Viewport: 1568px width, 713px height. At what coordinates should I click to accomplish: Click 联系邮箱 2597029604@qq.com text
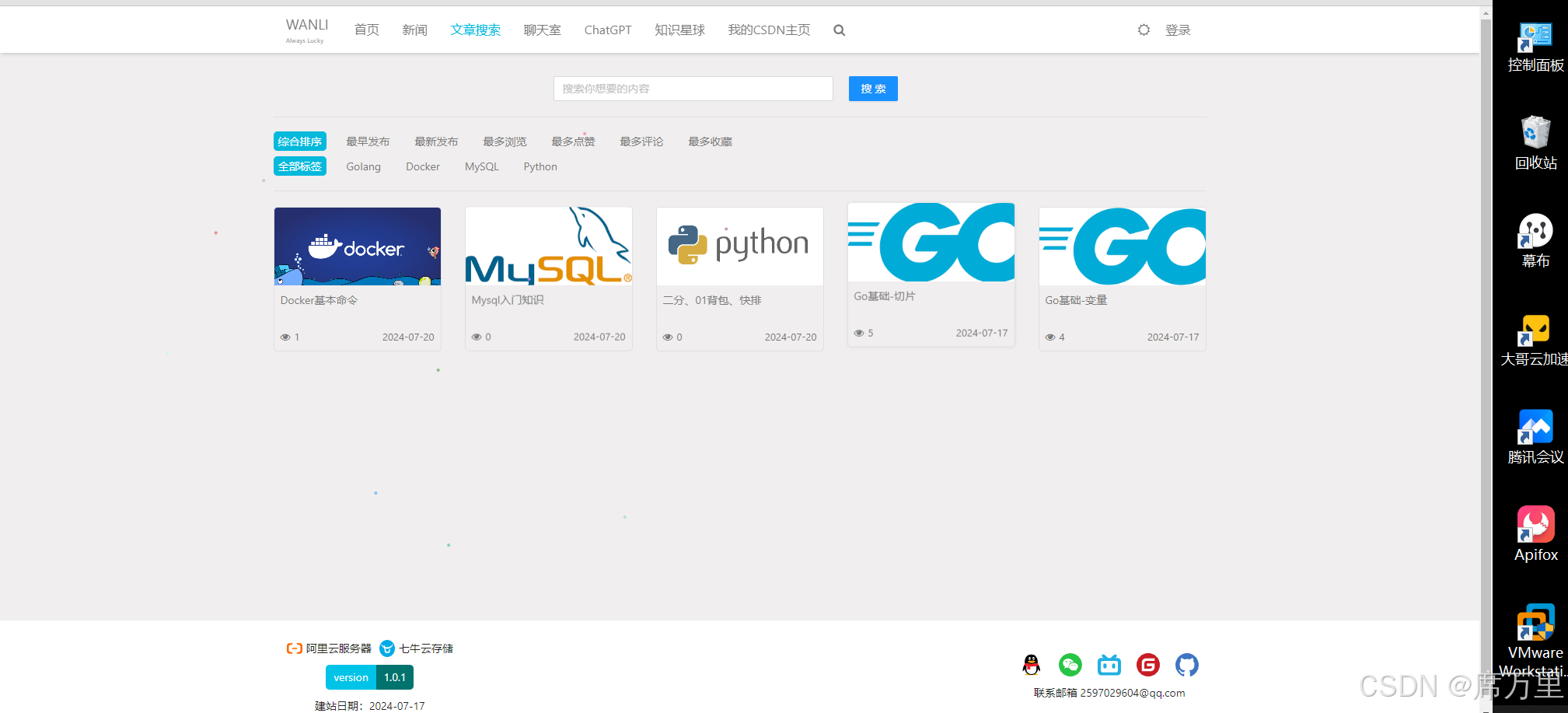[1109, 693]
